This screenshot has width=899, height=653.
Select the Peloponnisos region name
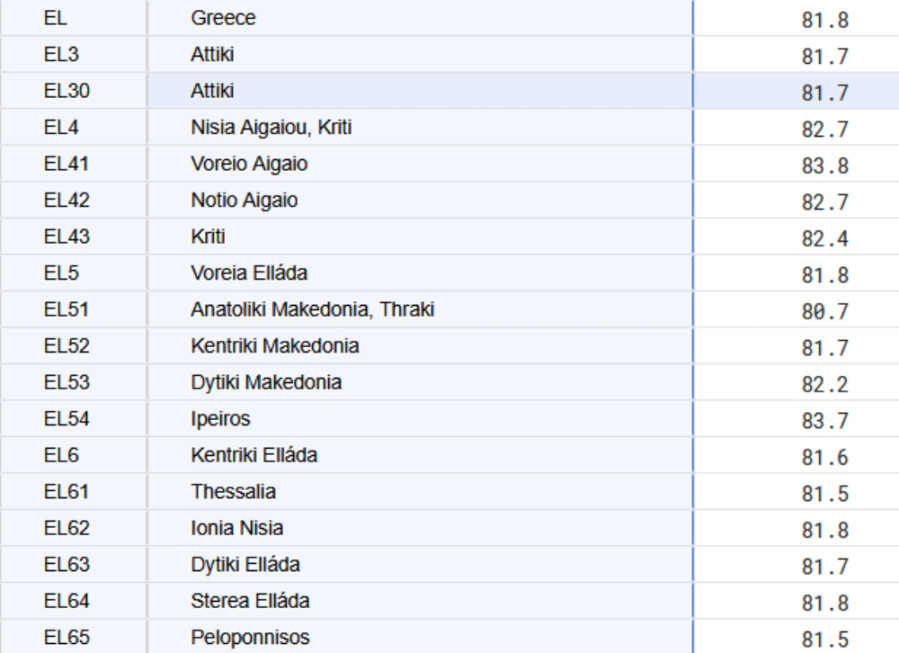point(250,637)
